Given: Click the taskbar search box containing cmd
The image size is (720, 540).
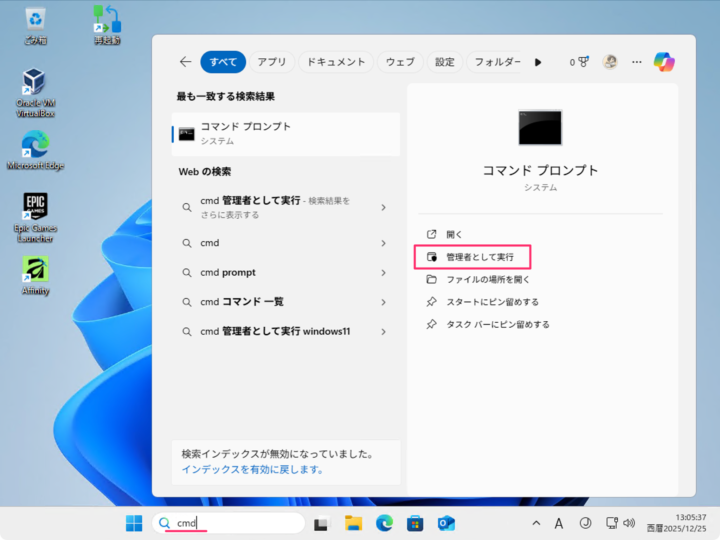Looking at the screenshot, I should [228, 523].
